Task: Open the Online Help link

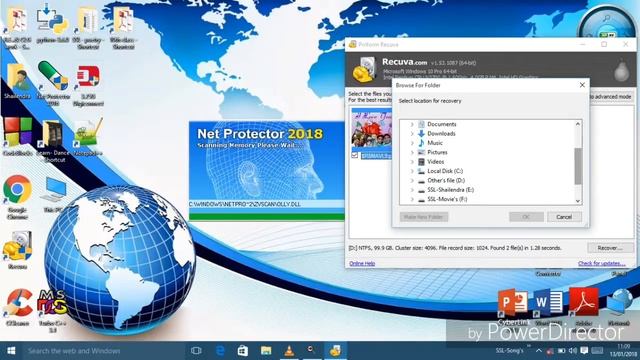Action: click(362, 264)
